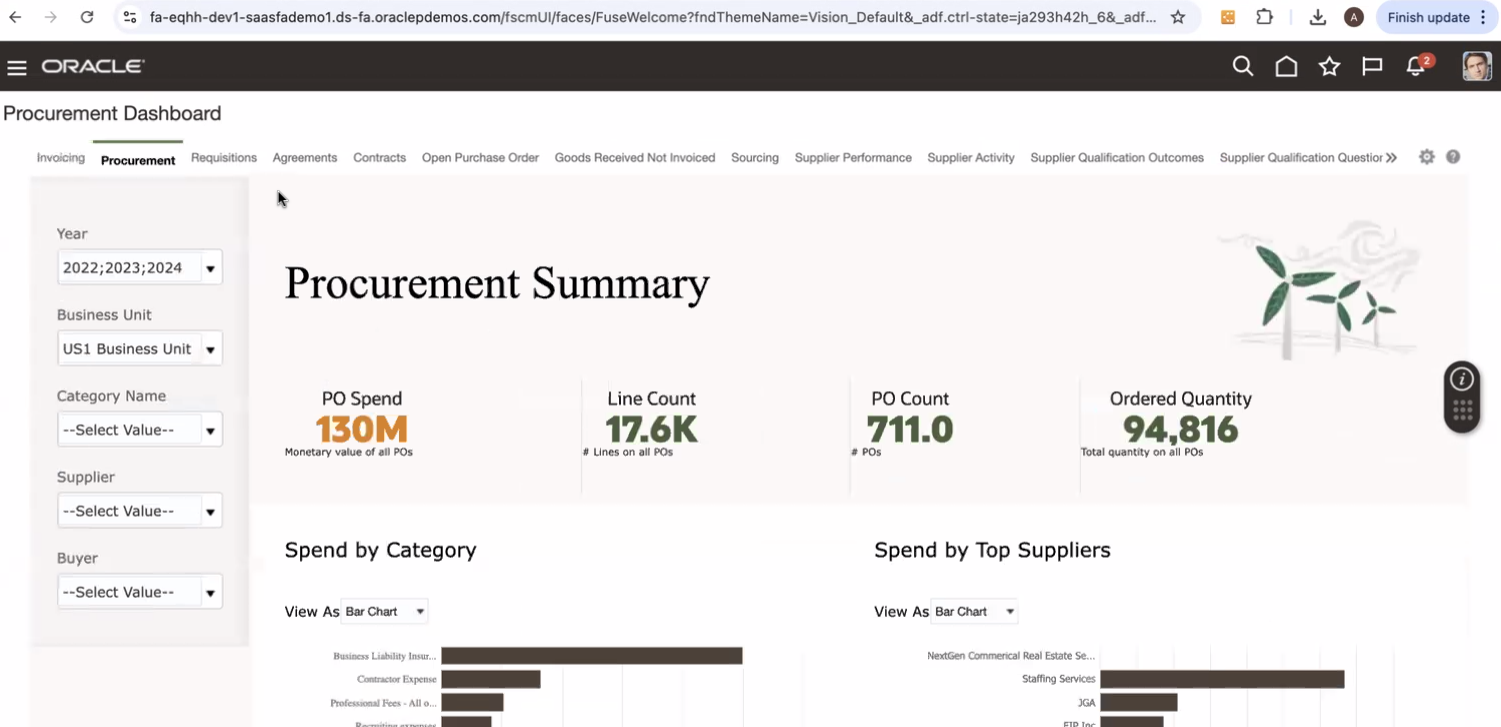Open dashboard settings with the gear icon
This screenshot has width=1501, height=727.
pos(1427,156)
